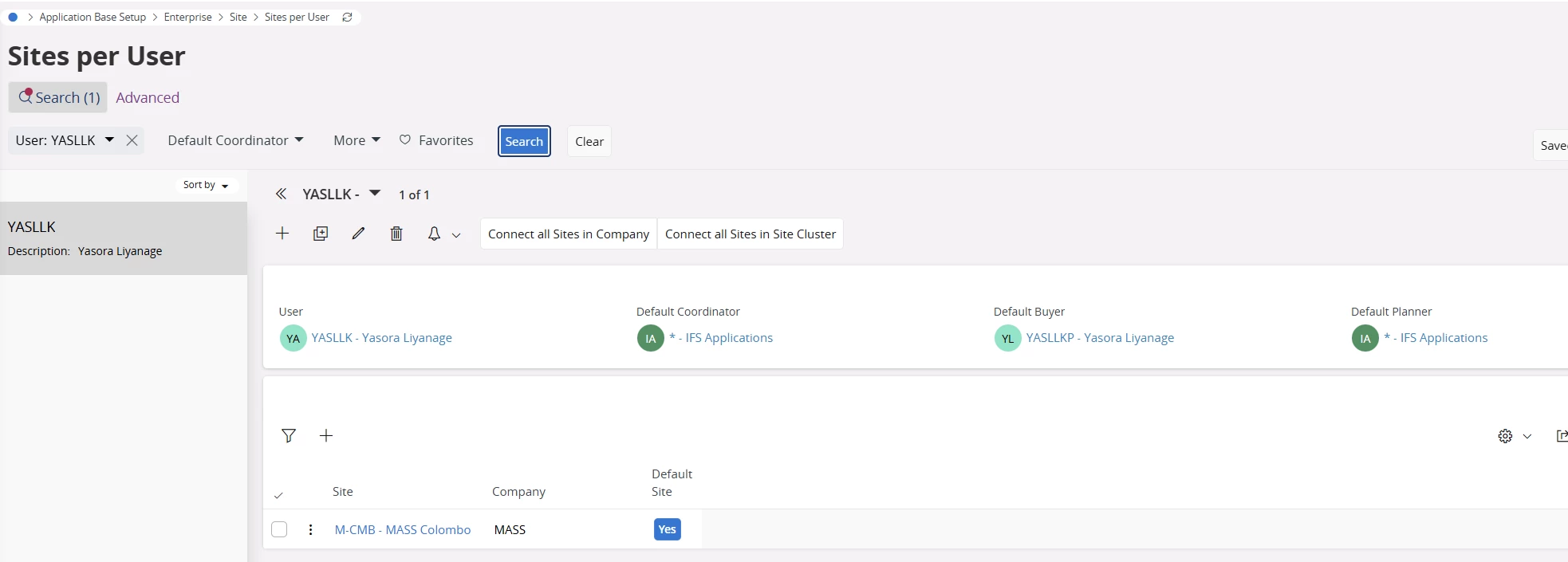Click the add new record plus icon
1568x562 pixels.
282,234
